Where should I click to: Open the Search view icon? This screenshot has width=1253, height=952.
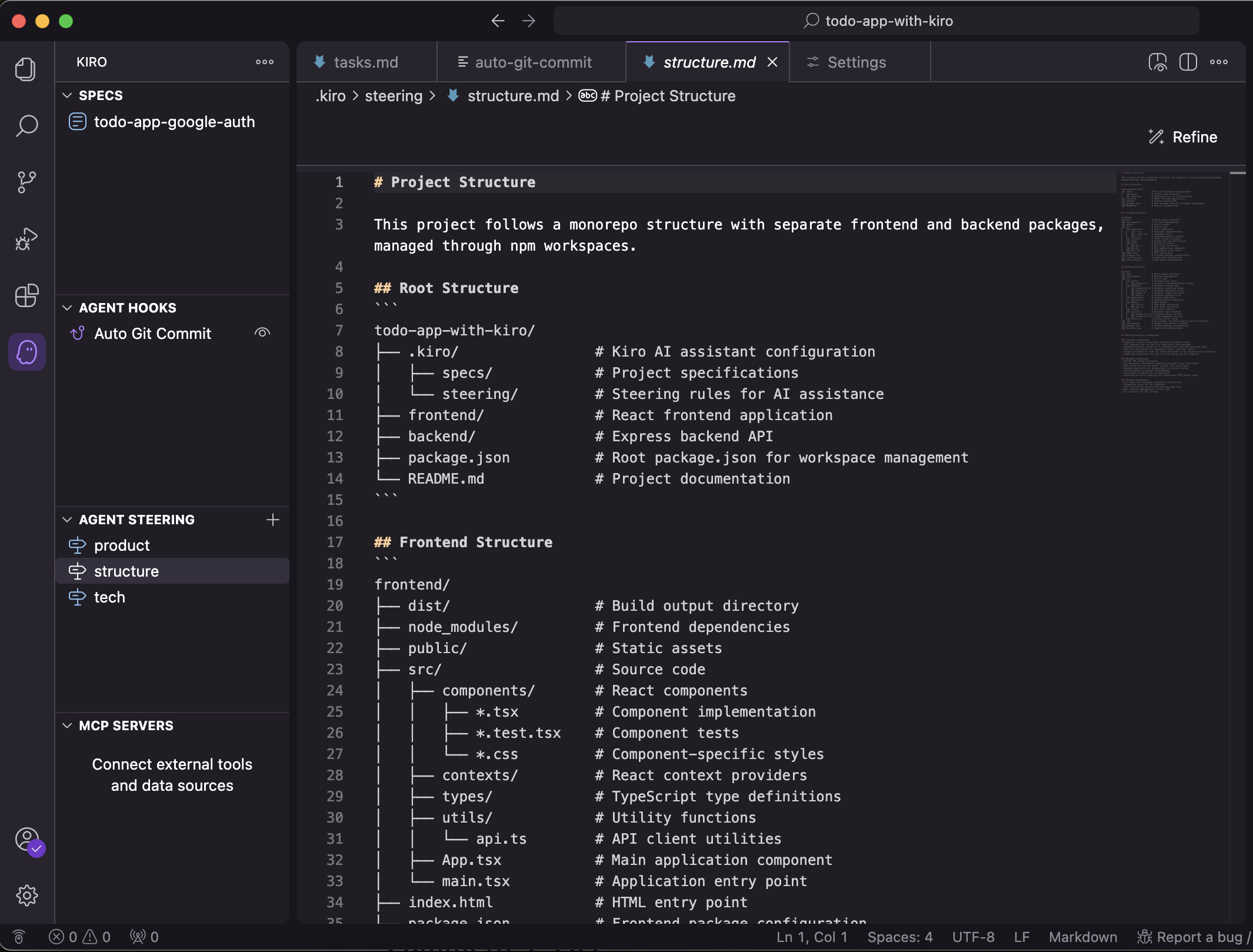point(26,126)
